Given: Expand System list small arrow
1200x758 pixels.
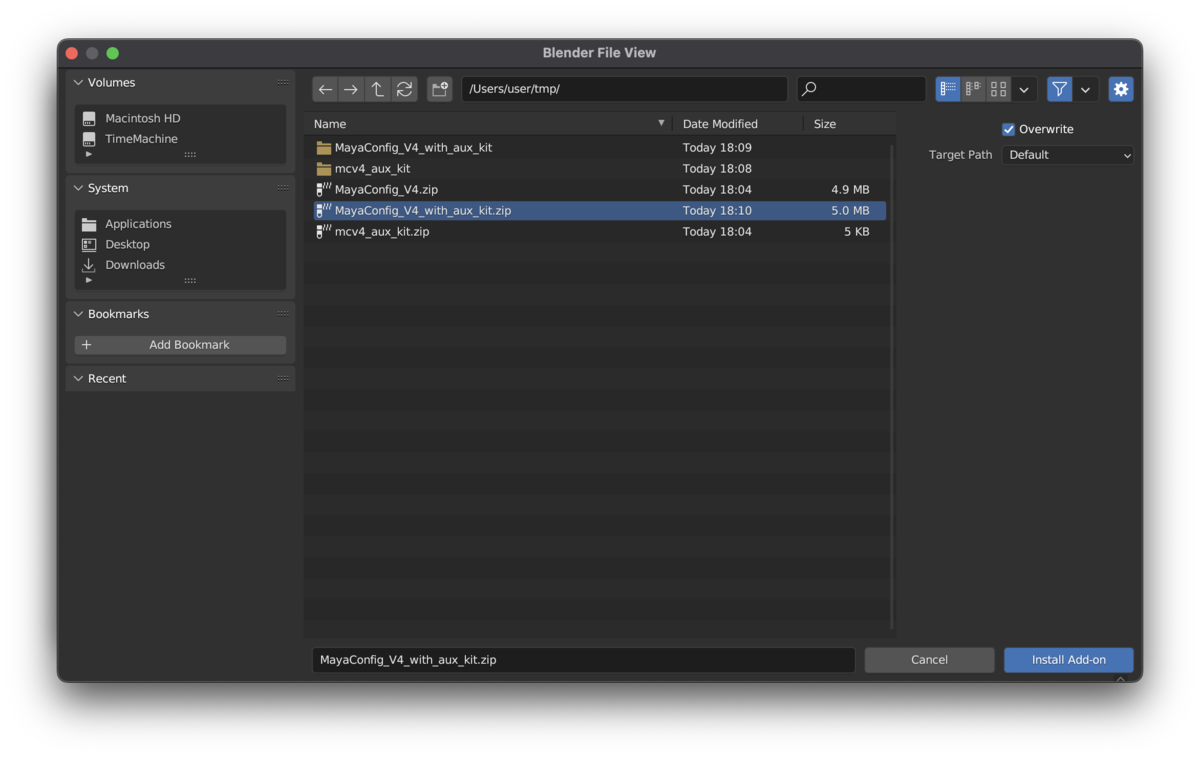Looking at the screenshot, I should (89, 280).
